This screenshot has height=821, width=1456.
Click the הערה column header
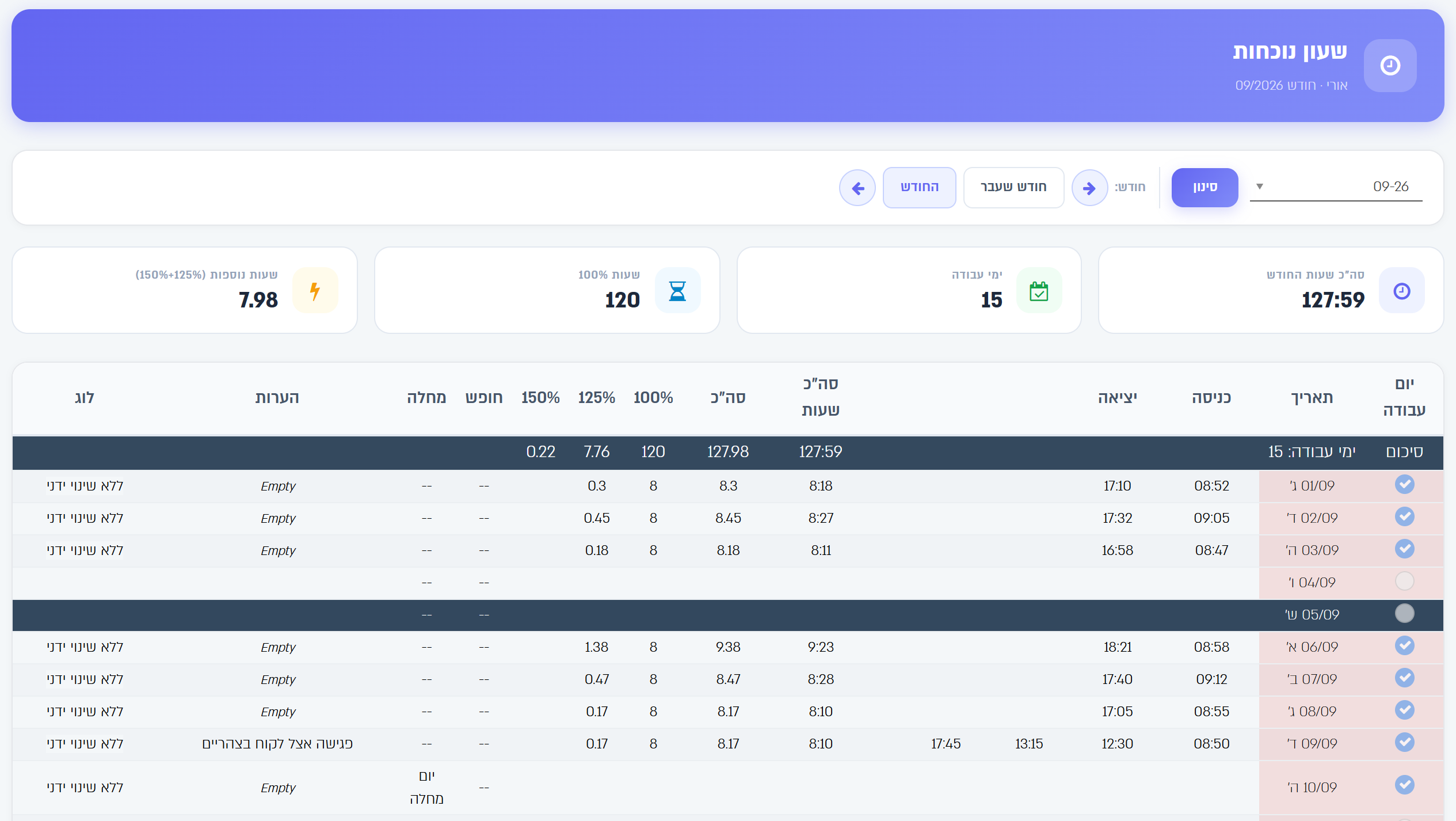click(277, 398)
